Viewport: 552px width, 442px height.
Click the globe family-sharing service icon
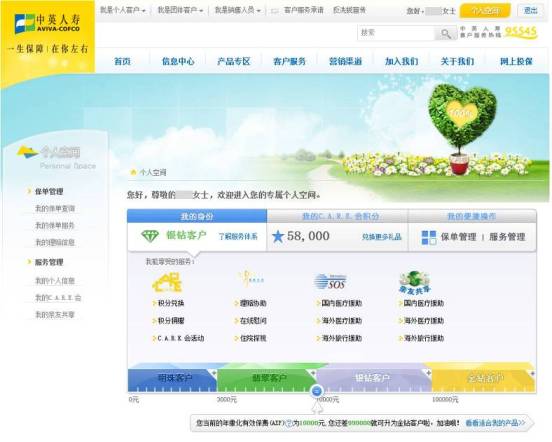(x=415, y=283)
